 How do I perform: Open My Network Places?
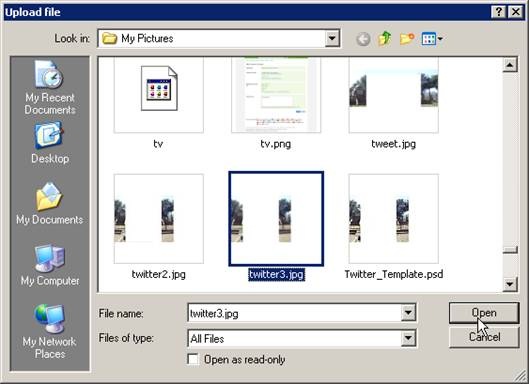(x=50, y=332)
